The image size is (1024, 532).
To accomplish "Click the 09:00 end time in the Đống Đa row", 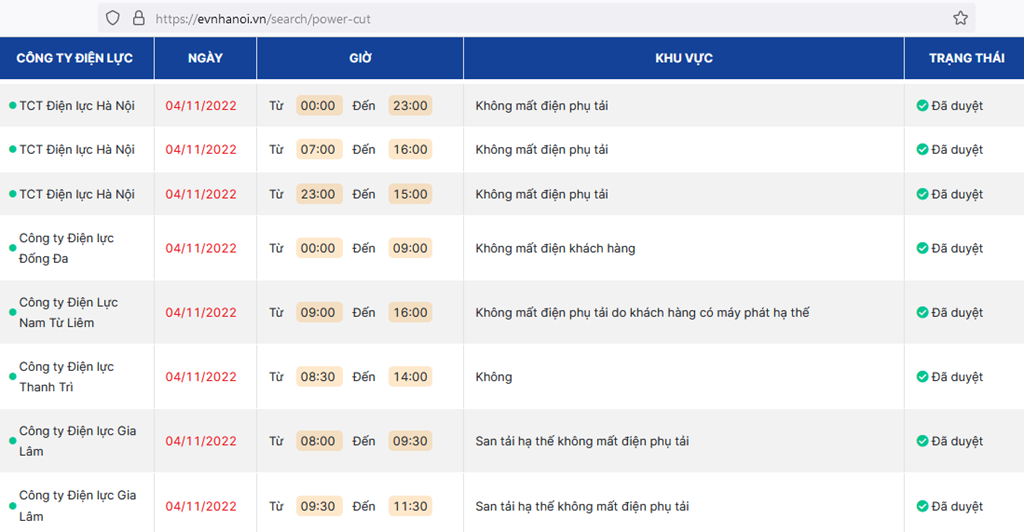I will point(410,248).
